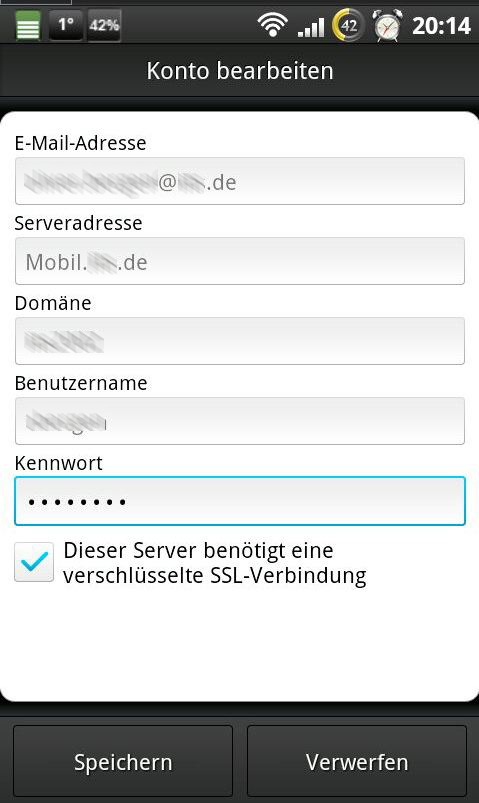The height and width of the screenshot is (803, 479).
Task: Tap the Kennwort field label
Action: [x=58, y=463]
